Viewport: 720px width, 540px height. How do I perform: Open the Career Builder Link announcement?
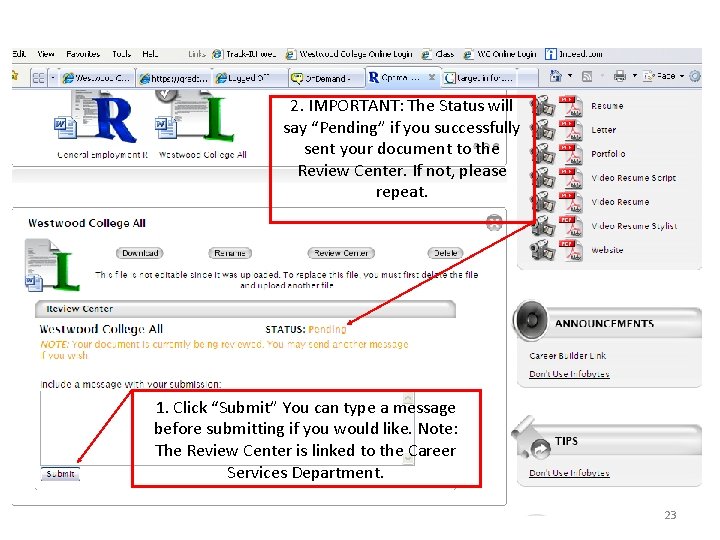(x=568, y=356)
